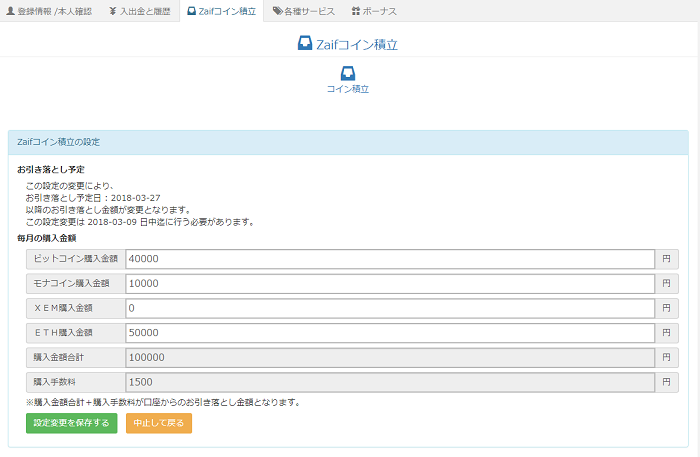Click the tag icon on 各種サービス tab
This screenshot has height=457, width=700.
tap(277, 11)
